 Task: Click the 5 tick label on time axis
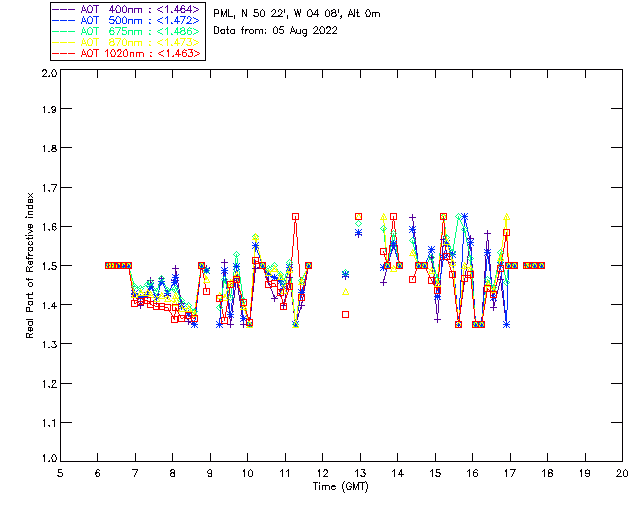[x=60, y=474]
